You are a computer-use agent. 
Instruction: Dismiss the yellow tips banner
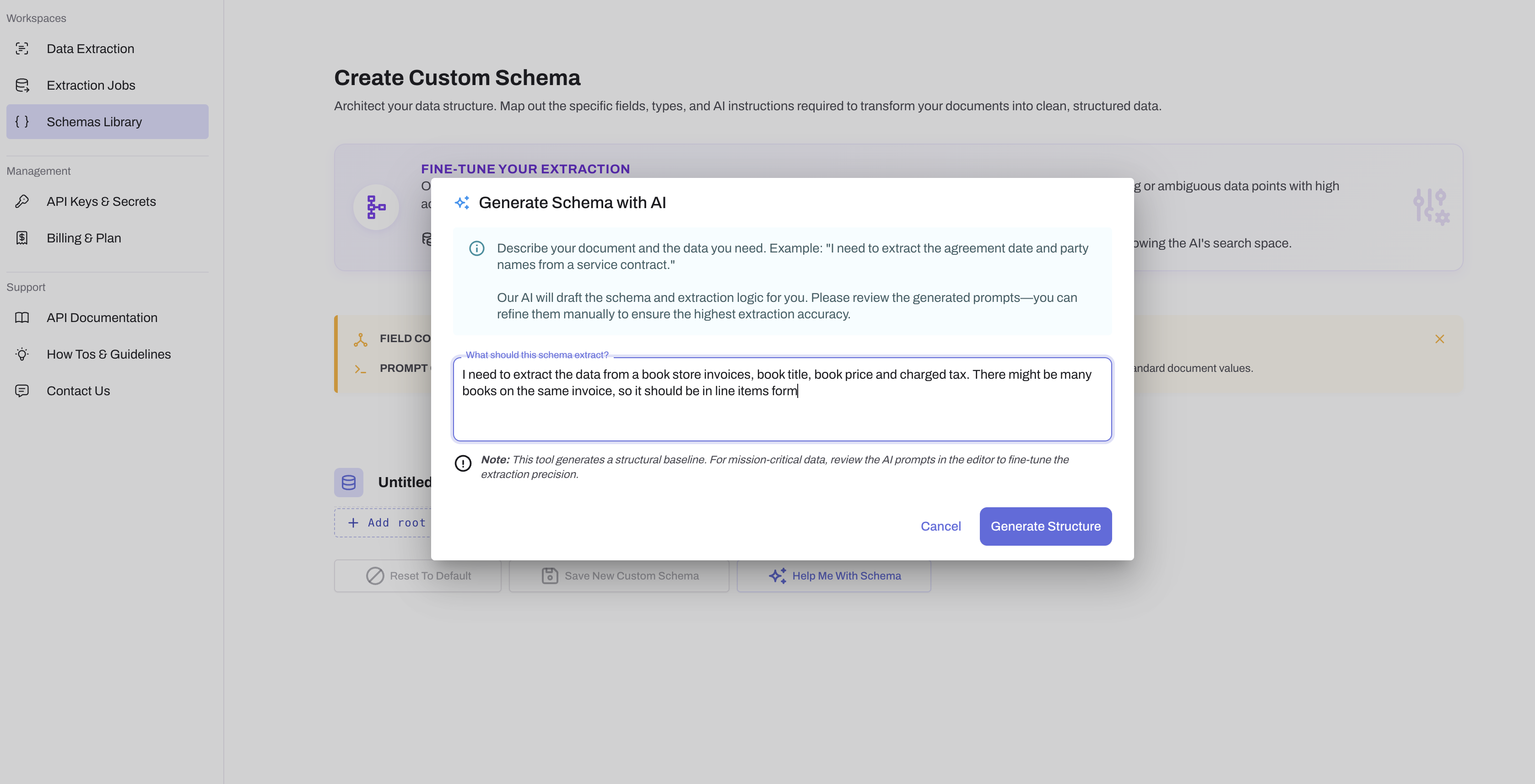(x=1439, y=339)
